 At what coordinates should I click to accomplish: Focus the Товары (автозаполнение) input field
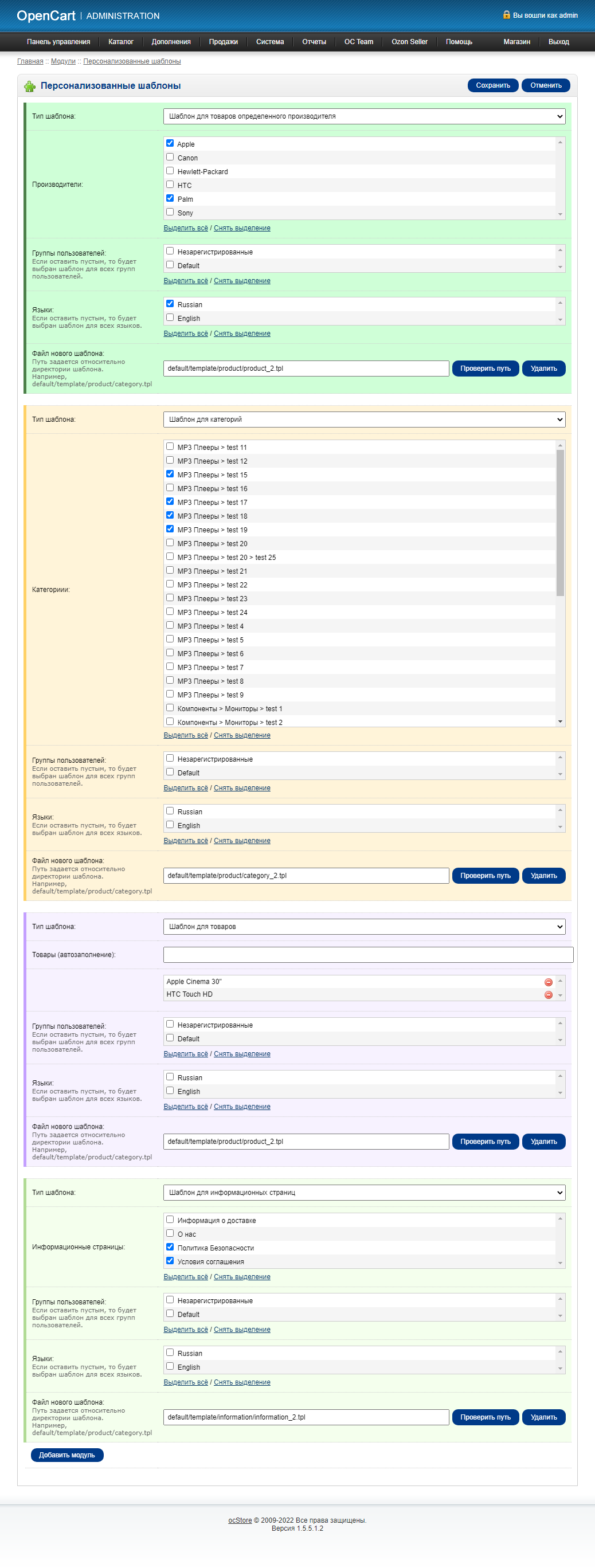(369, 954)
